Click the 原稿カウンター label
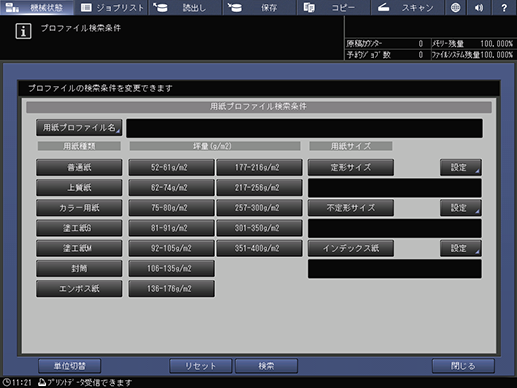Viewport: 517px width, 388px height. pyautogui.click(x=364, y=44)
